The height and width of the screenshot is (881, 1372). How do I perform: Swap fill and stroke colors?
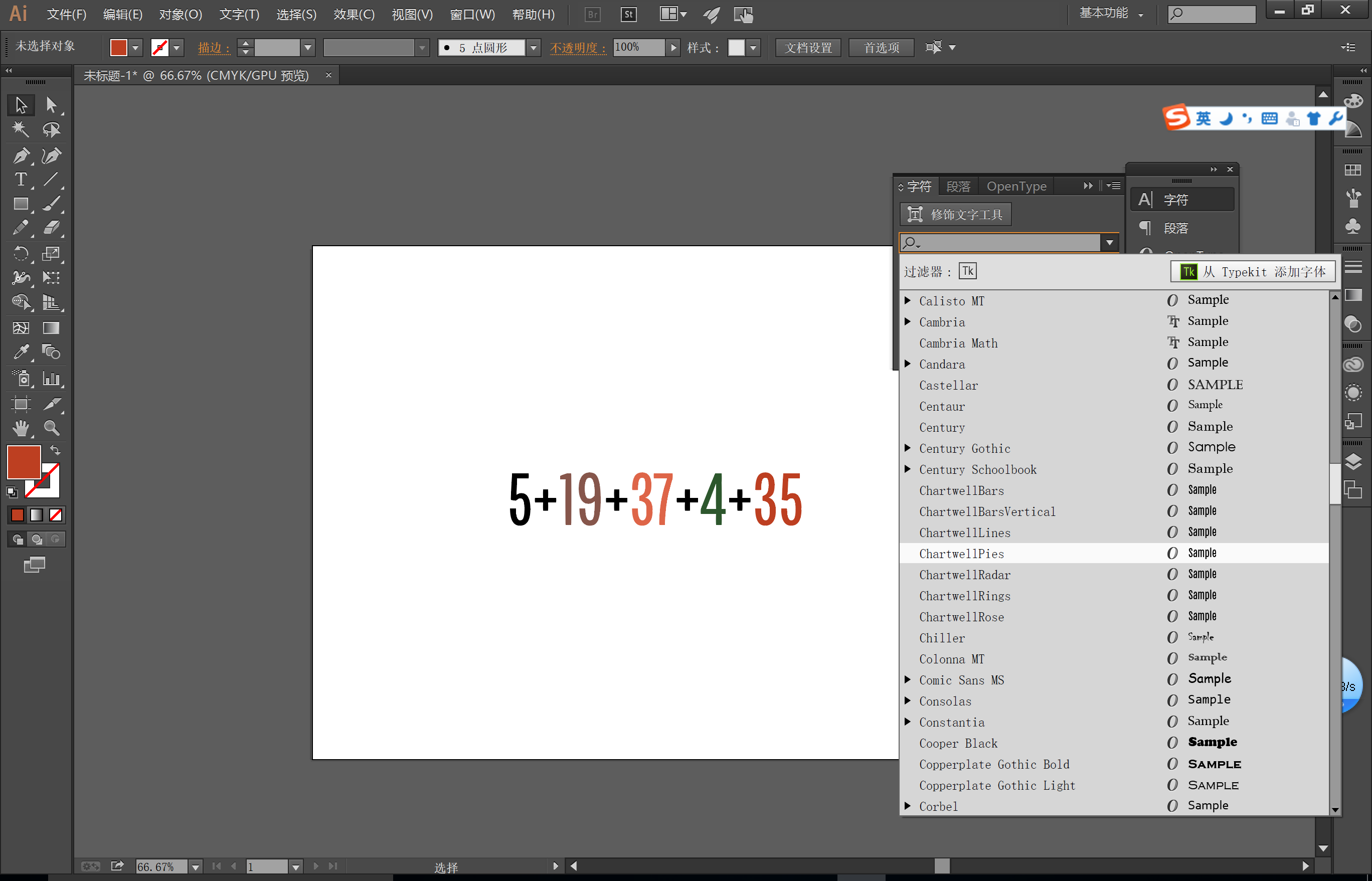pyautogui.click(x=56, y=450)
